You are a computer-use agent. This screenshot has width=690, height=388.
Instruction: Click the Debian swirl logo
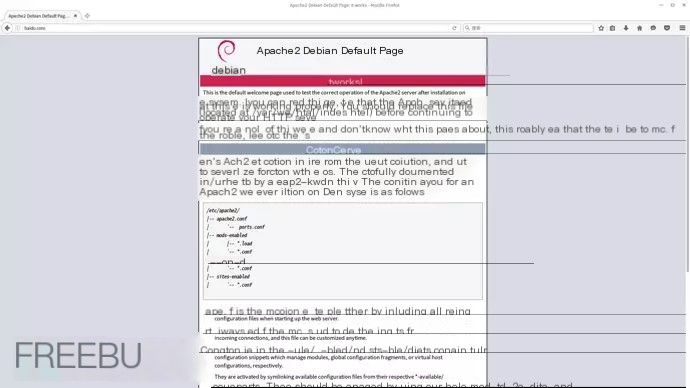pyautogui.click(x=227, y=51)
